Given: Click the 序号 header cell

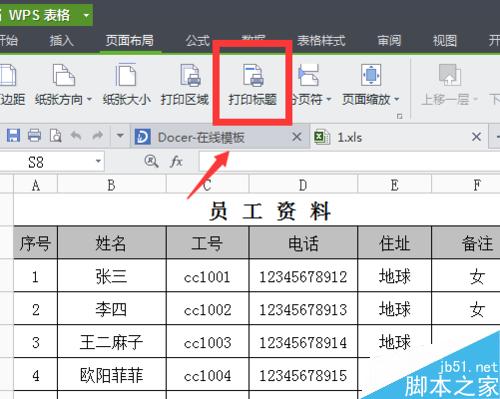Looking at the screenshot, I should click(35, 243).
